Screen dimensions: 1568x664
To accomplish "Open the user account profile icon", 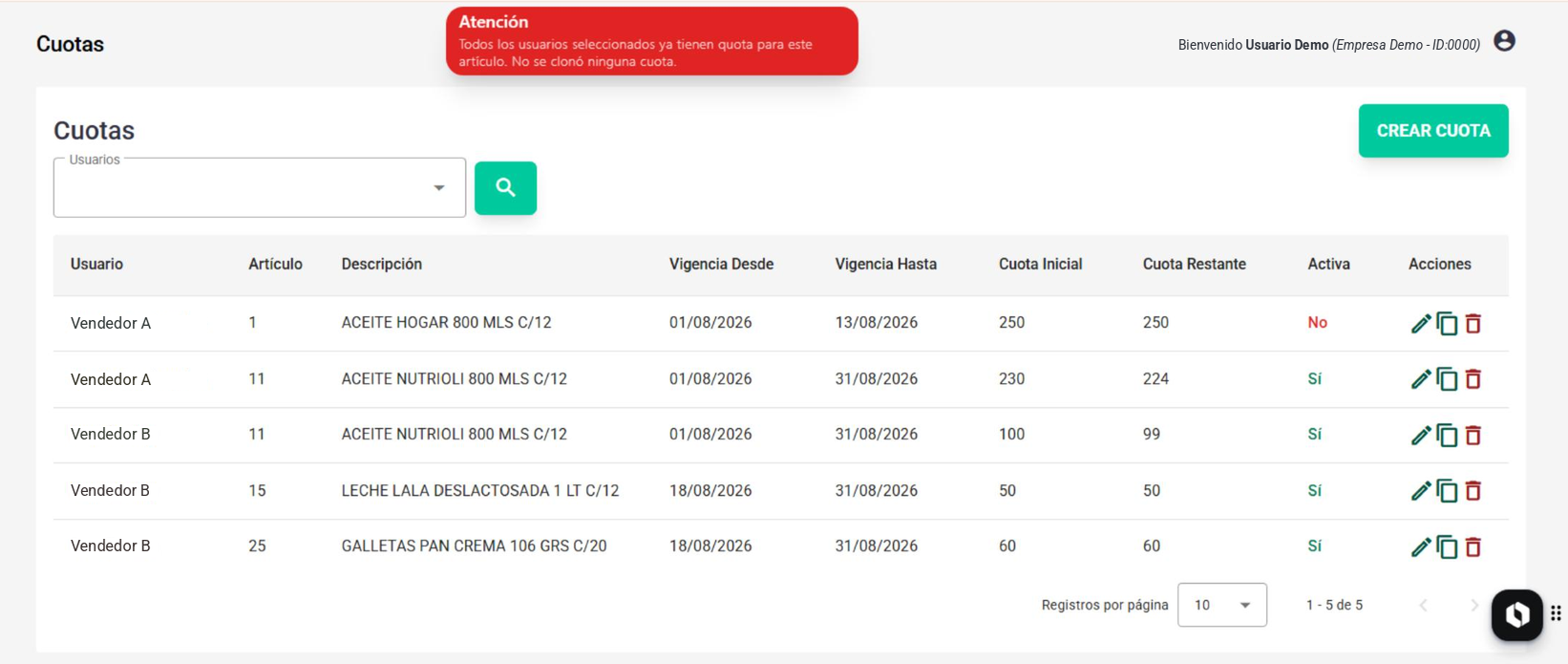I will [x=1504, y=41].
